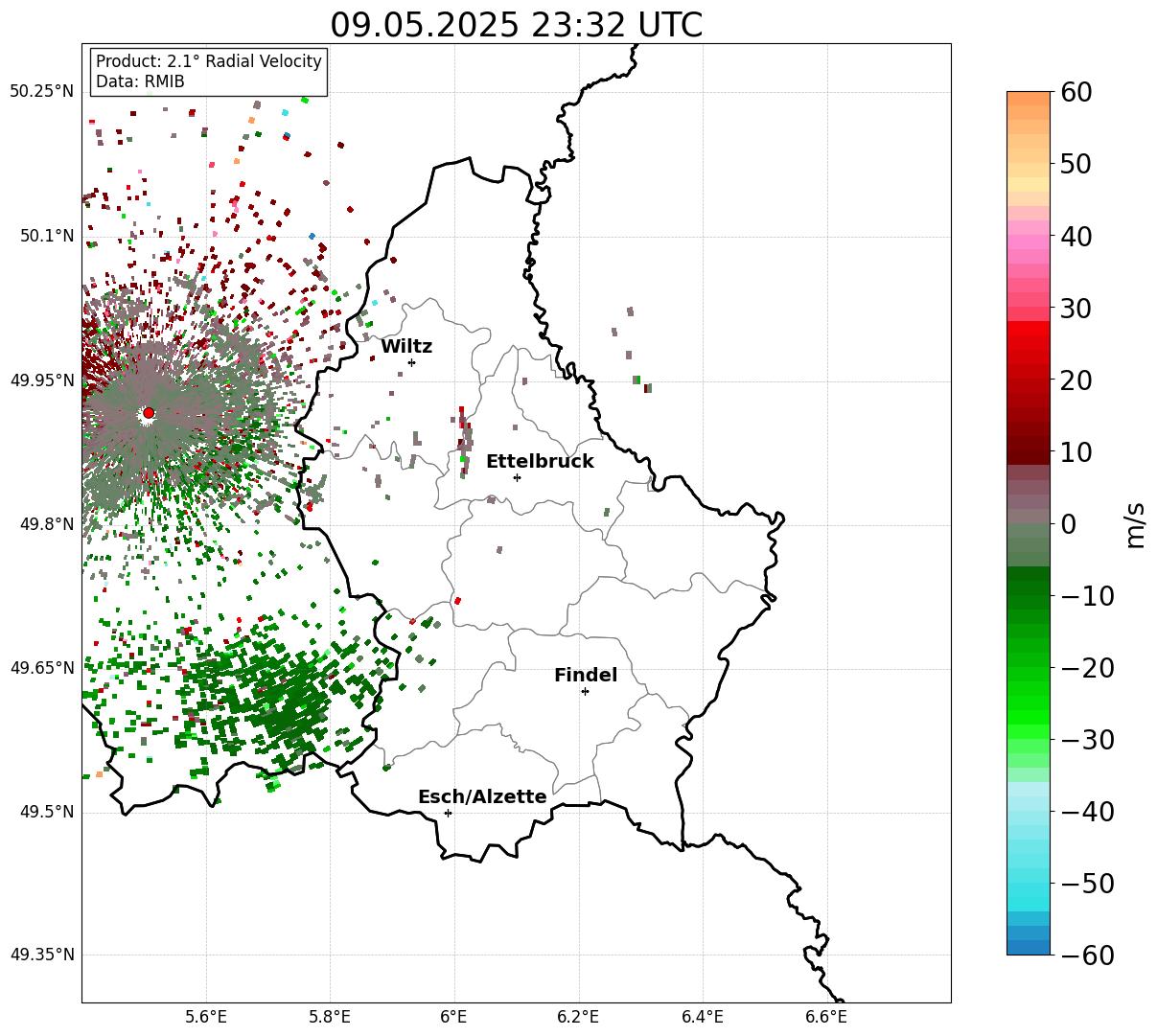
Task: Click the colorbar 50 tick label
Action: 1076,164
